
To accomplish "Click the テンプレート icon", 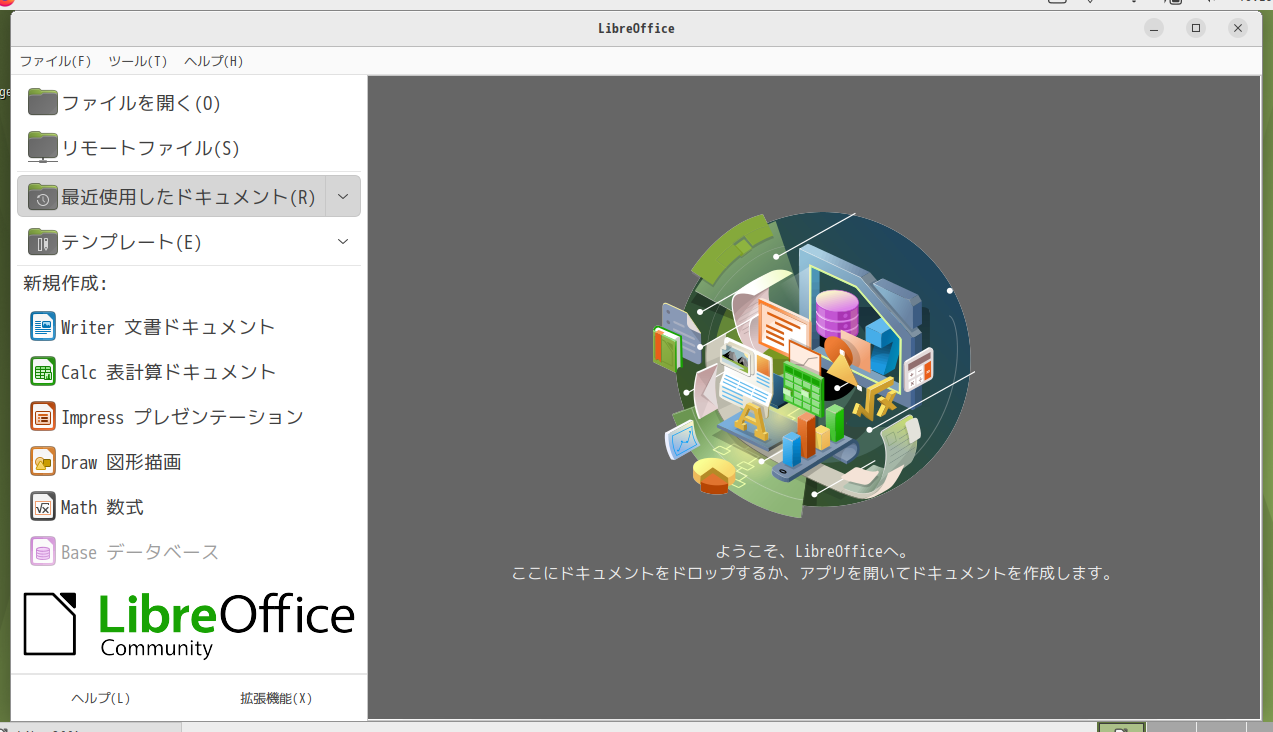I will click(43, 241).
